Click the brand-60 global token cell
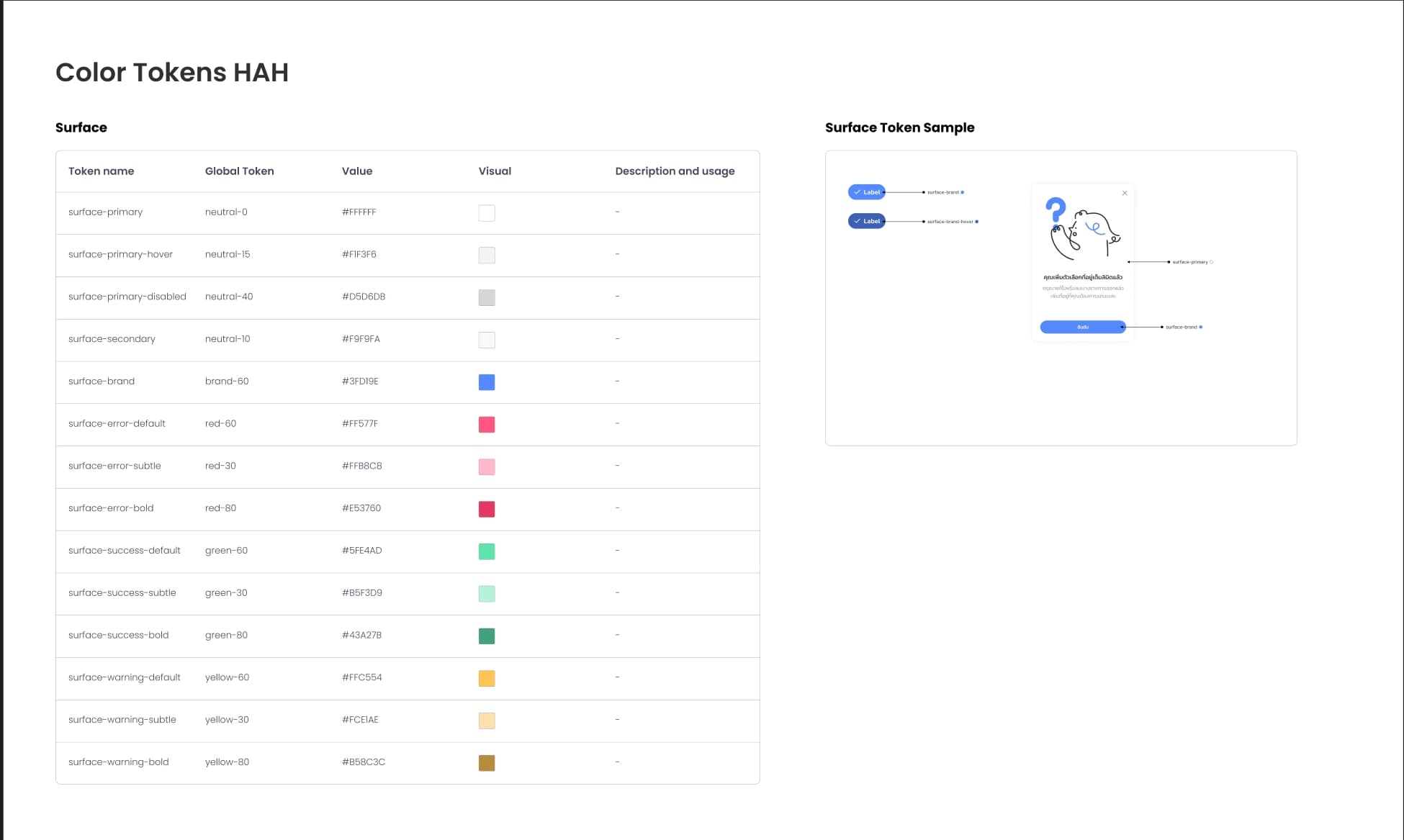Image resolution: width=1404 pixels, height=840 pixels. [x=227, y=381]
